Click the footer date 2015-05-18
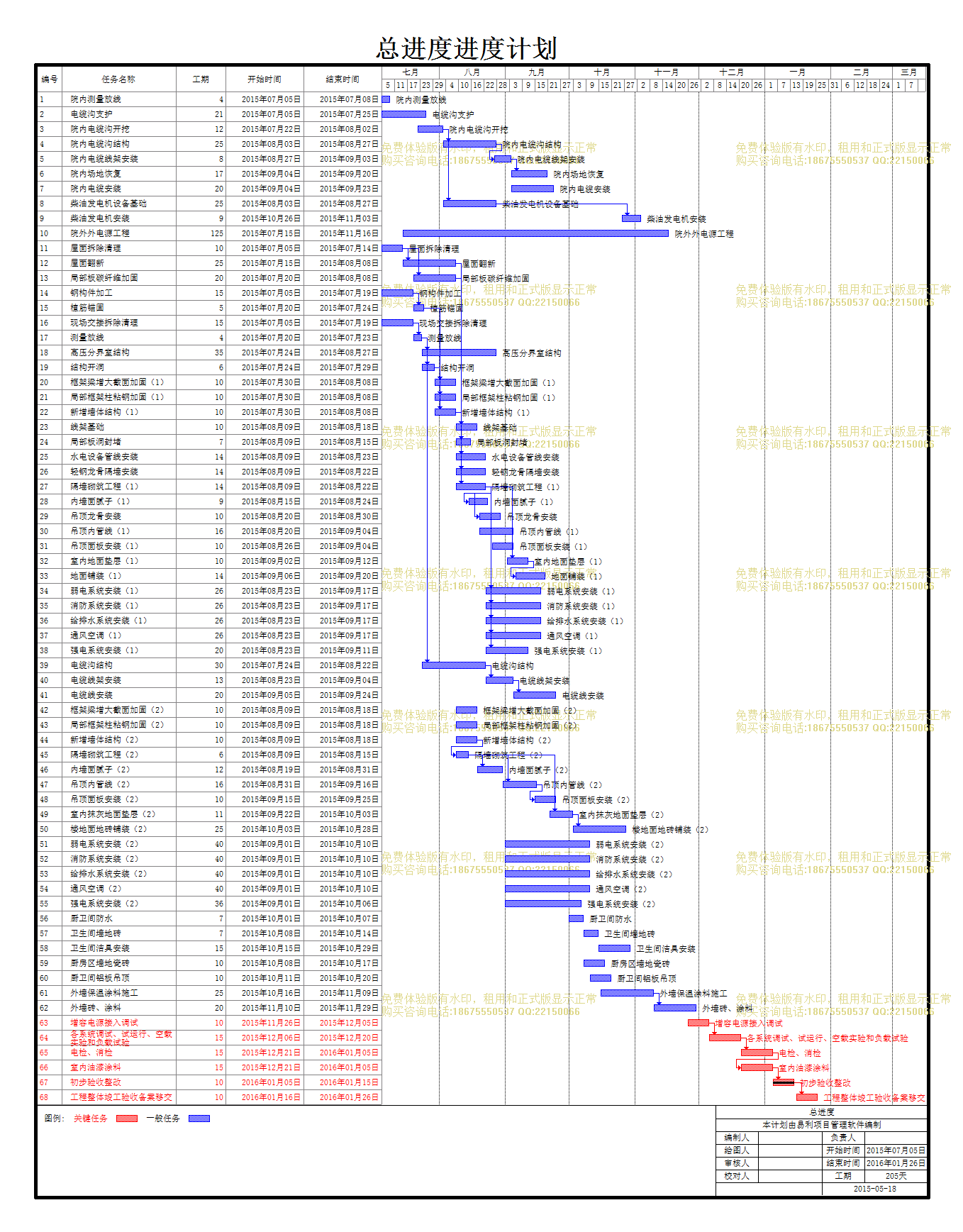963x1232 pixels. 875,1189
